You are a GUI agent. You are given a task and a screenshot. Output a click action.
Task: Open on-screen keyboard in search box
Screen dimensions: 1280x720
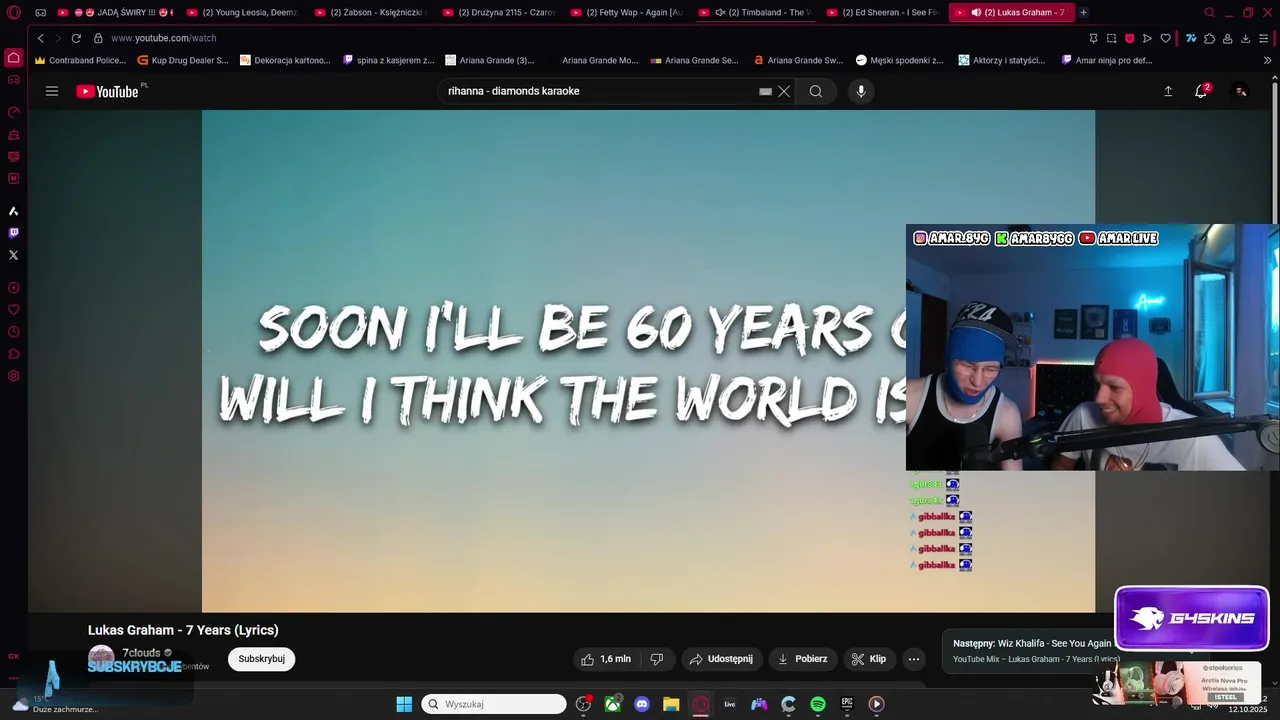[x=765, y=91]
